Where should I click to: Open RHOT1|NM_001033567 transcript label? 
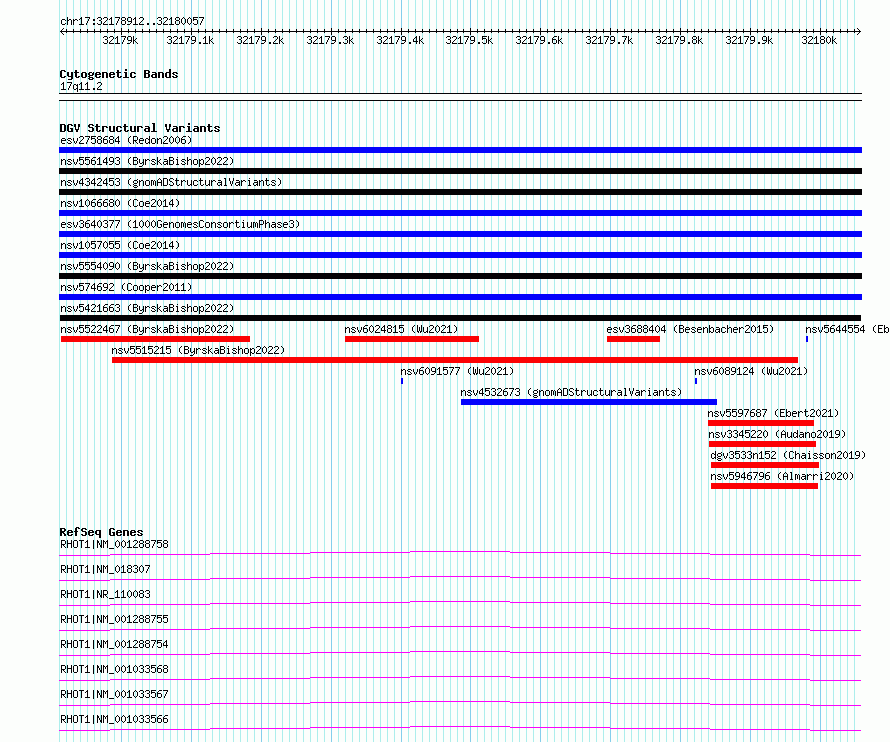114,694
